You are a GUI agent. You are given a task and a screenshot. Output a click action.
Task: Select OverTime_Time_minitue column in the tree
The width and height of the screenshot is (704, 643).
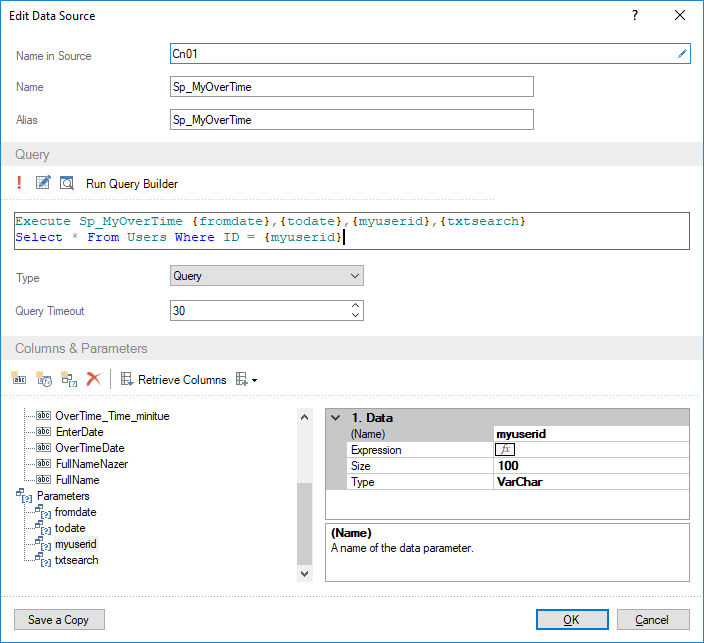pos(112,416)
